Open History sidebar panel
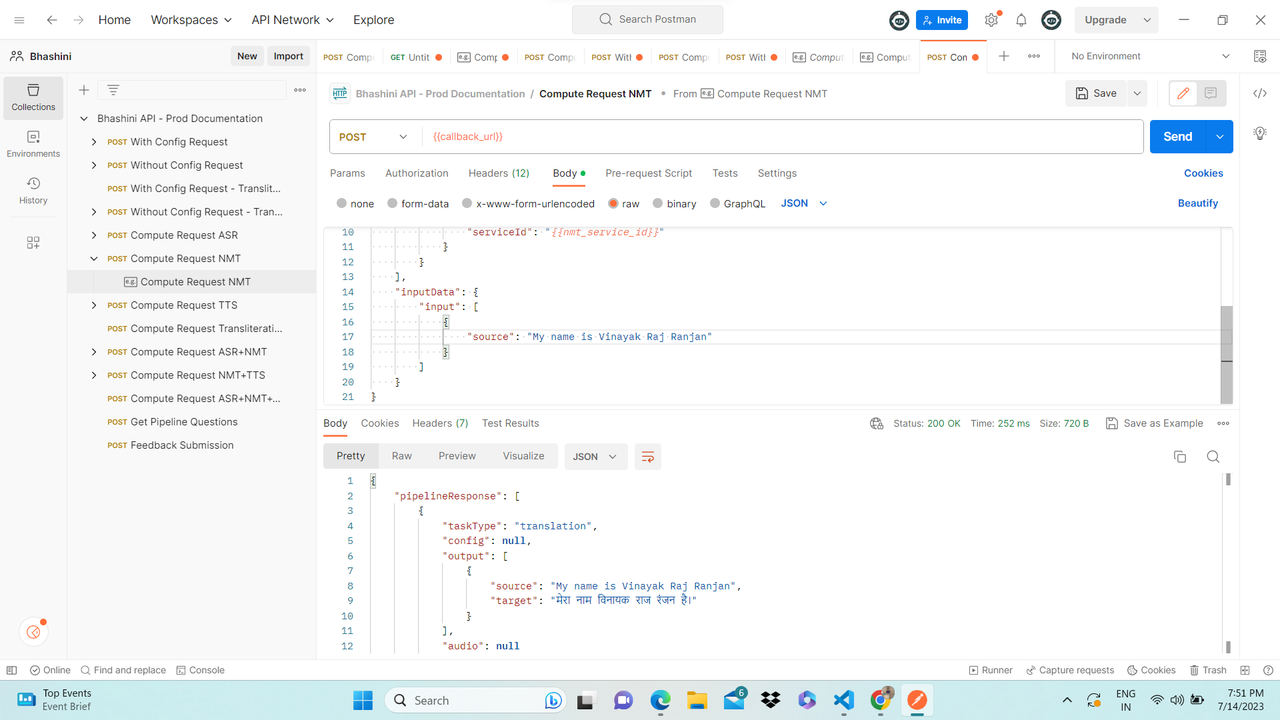1280x720 pixels. 33,191
